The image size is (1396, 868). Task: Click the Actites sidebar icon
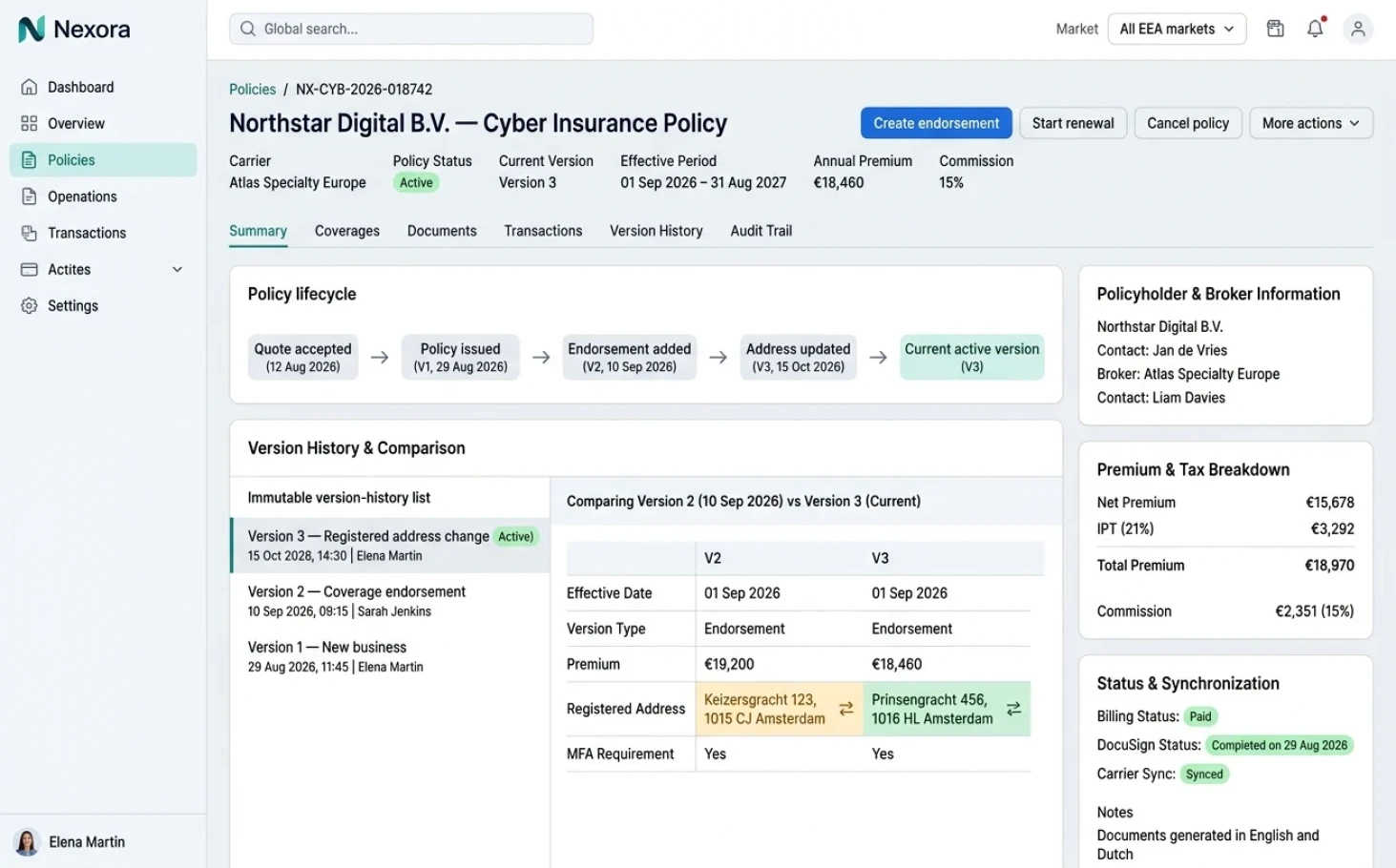tap(30, 269)
